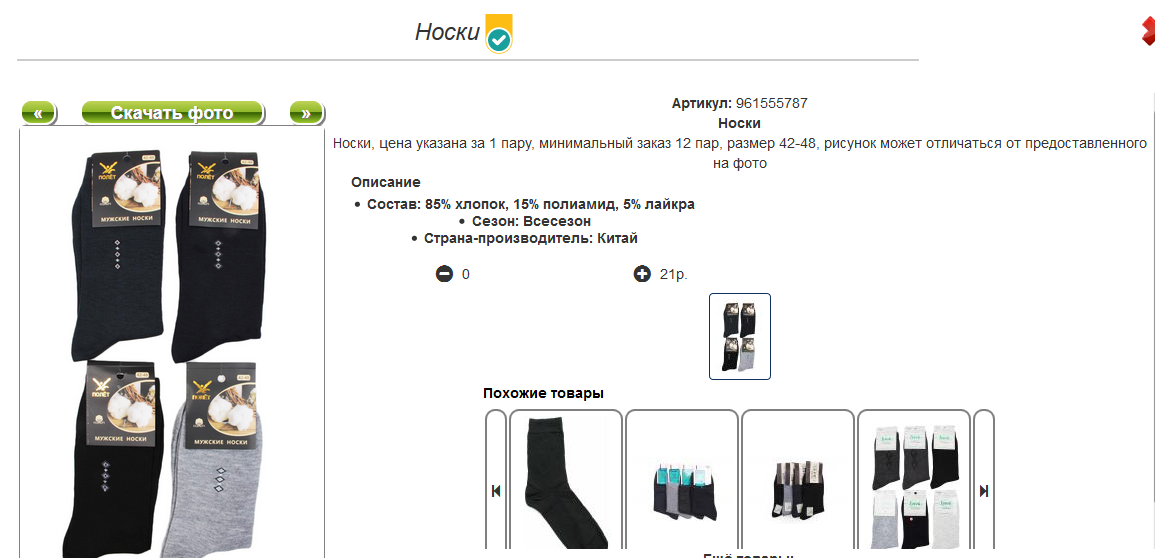Click the price 21р. label

673,275
